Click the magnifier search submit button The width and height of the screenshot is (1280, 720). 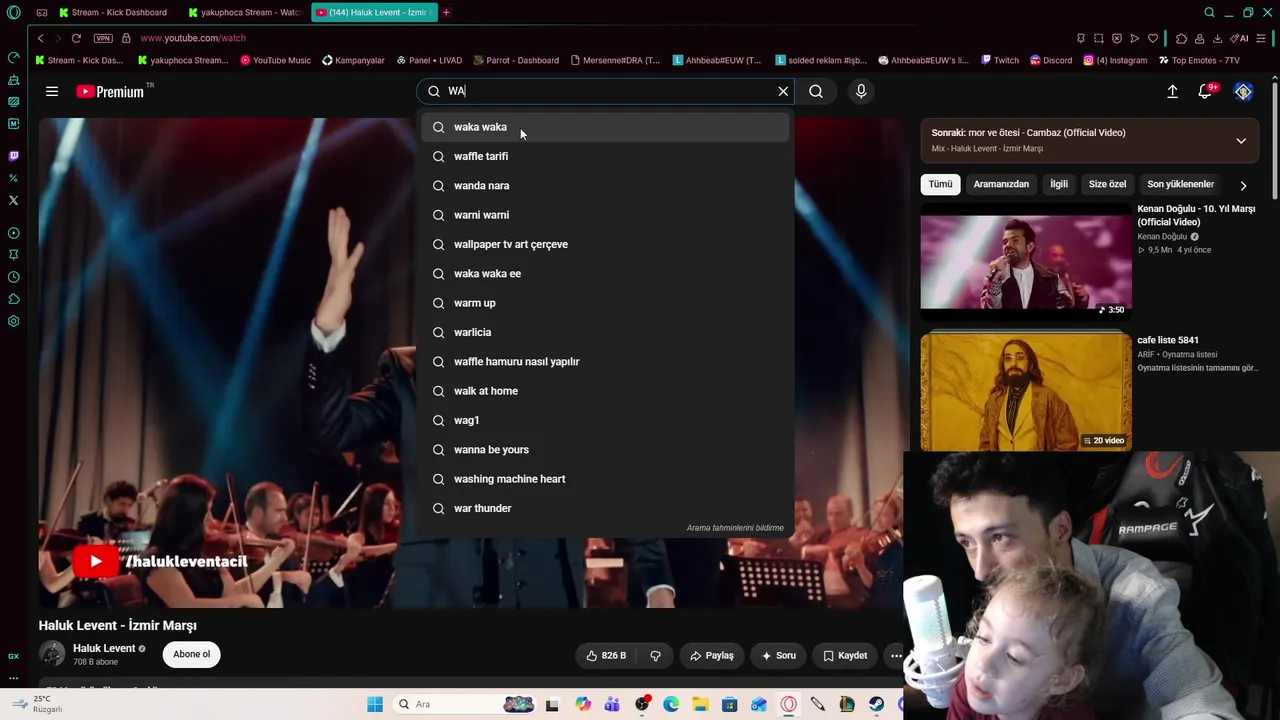pyautogui.click(x=816, y=91)
